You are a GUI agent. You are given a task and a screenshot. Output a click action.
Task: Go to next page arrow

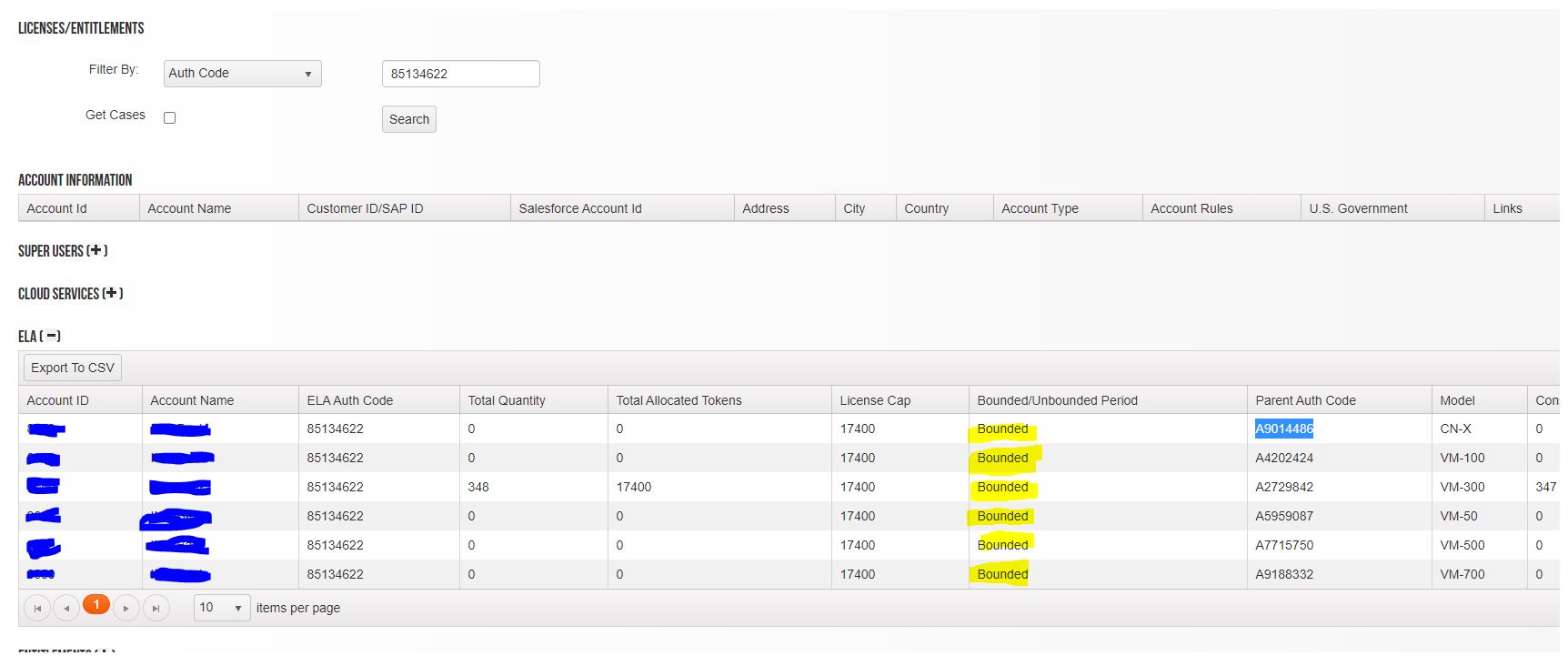pos(126,608)
